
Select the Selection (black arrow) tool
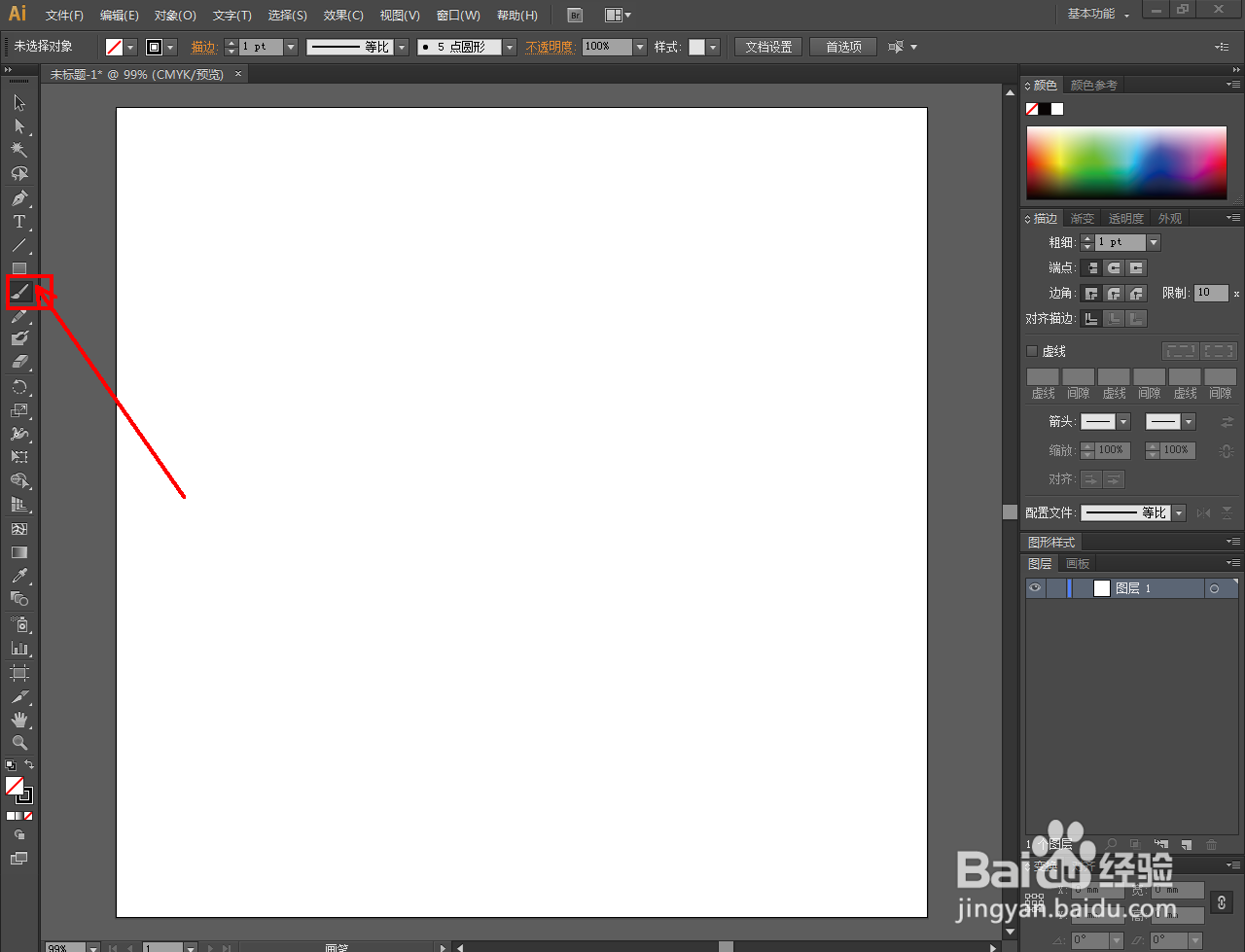[19, 103]
